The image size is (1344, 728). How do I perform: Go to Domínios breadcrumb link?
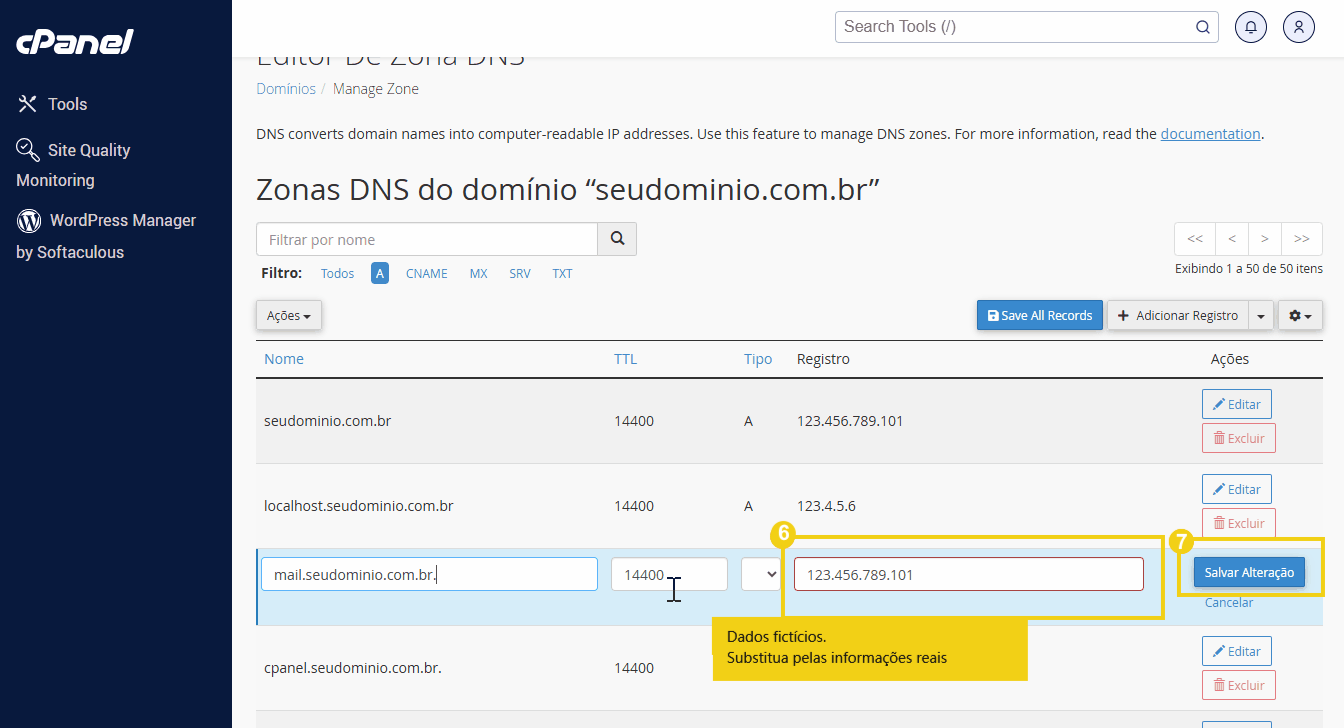tap(286, 89)
